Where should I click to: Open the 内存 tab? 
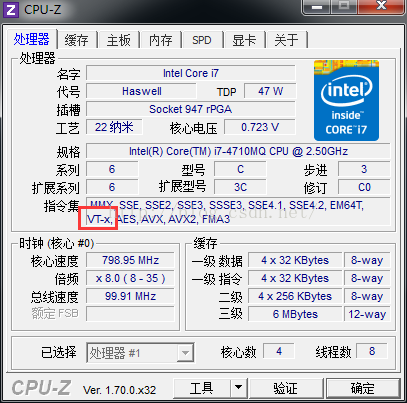click(x=161, y=40)
